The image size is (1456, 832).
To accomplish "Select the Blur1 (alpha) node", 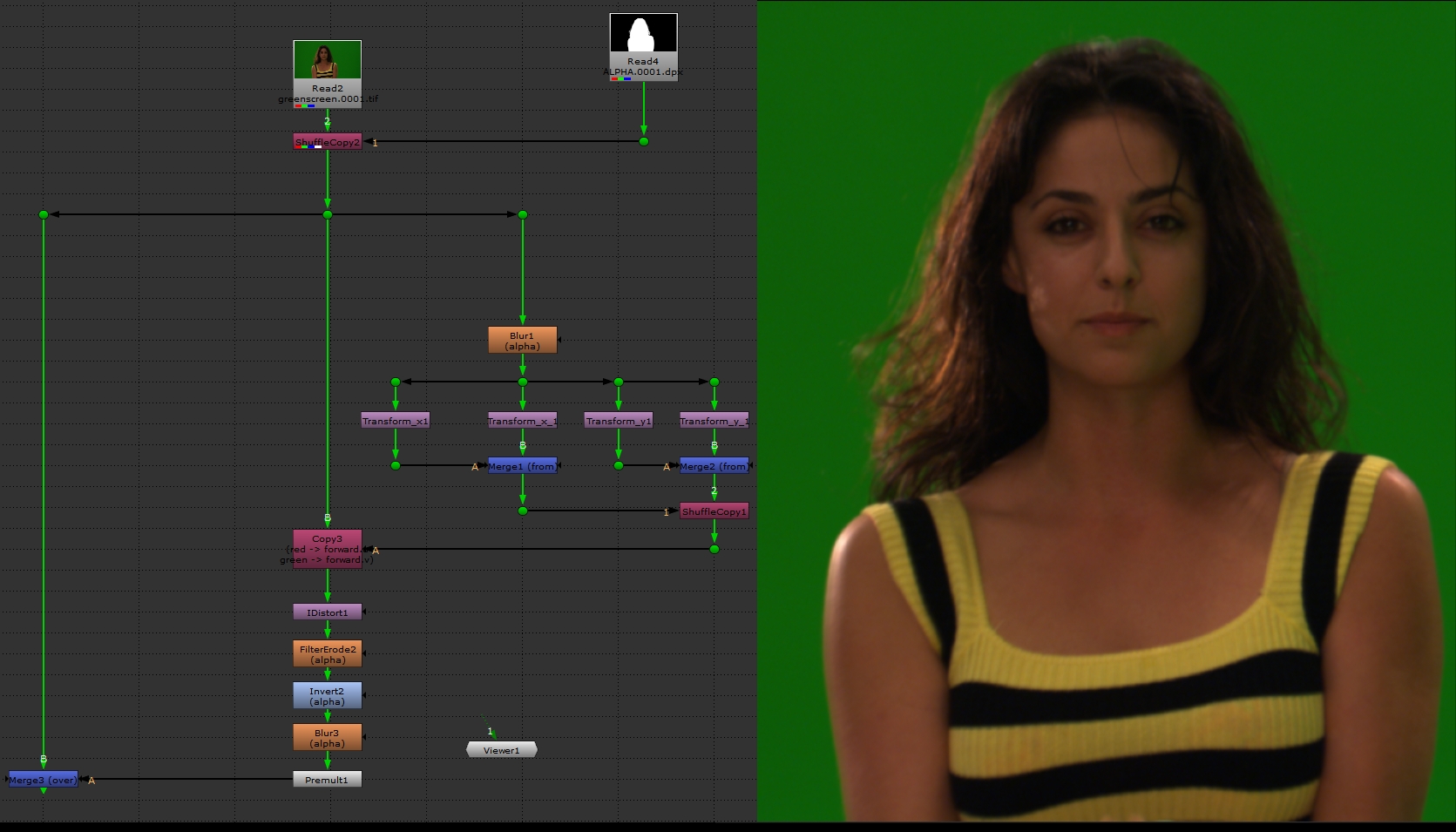I will pos(522,341).
